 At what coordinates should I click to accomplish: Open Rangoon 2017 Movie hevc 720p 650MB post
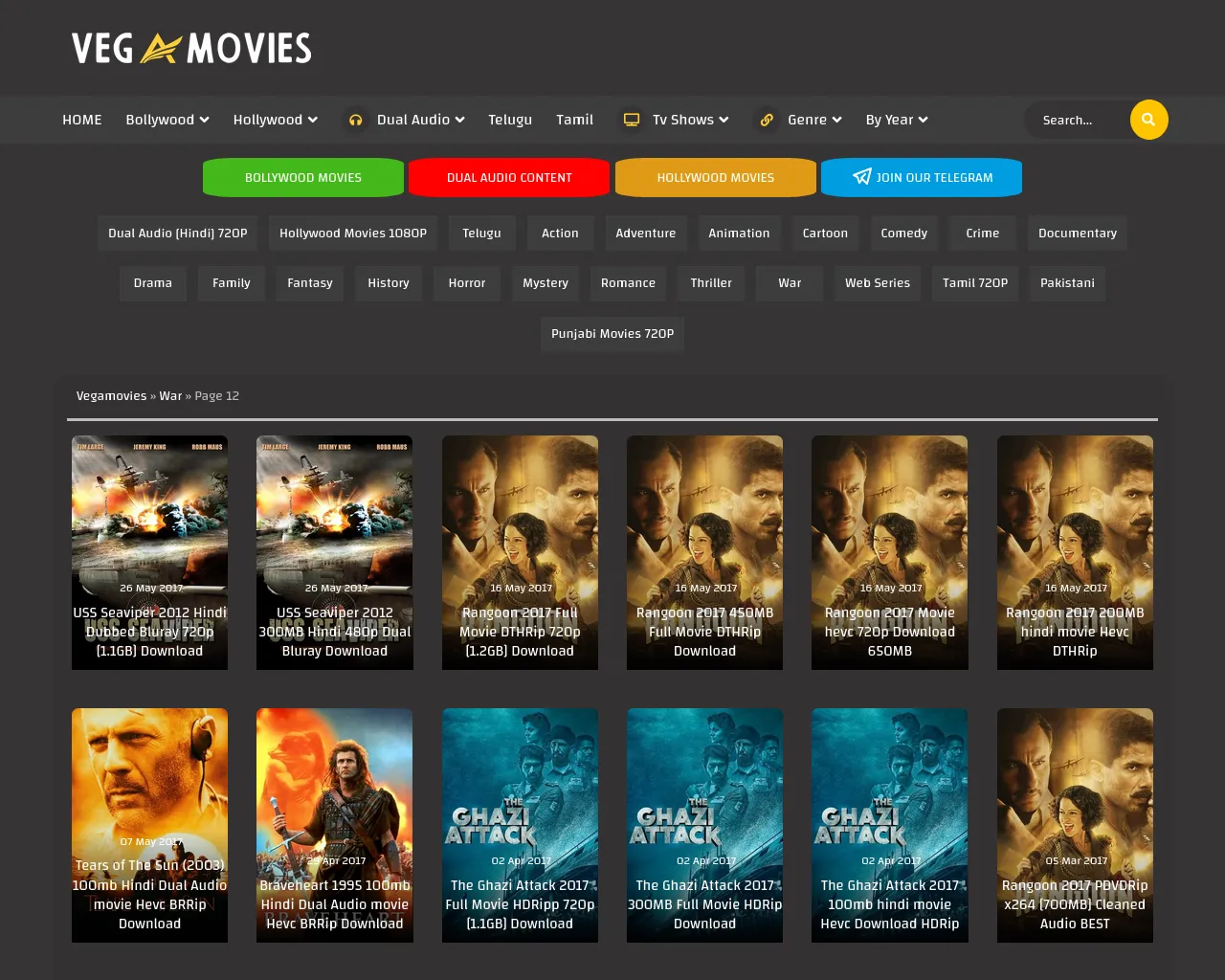click(890, 552)
